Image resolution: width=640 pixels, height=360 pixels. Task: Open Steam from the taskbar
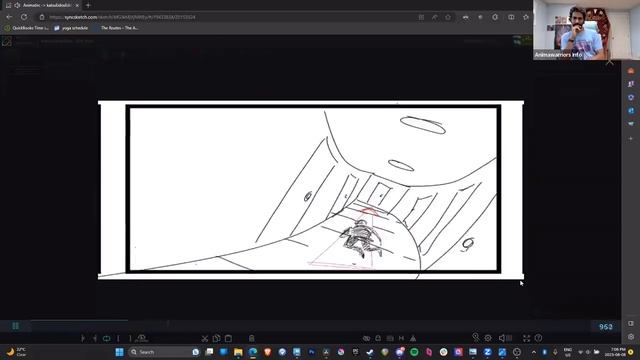click(370, 352)
